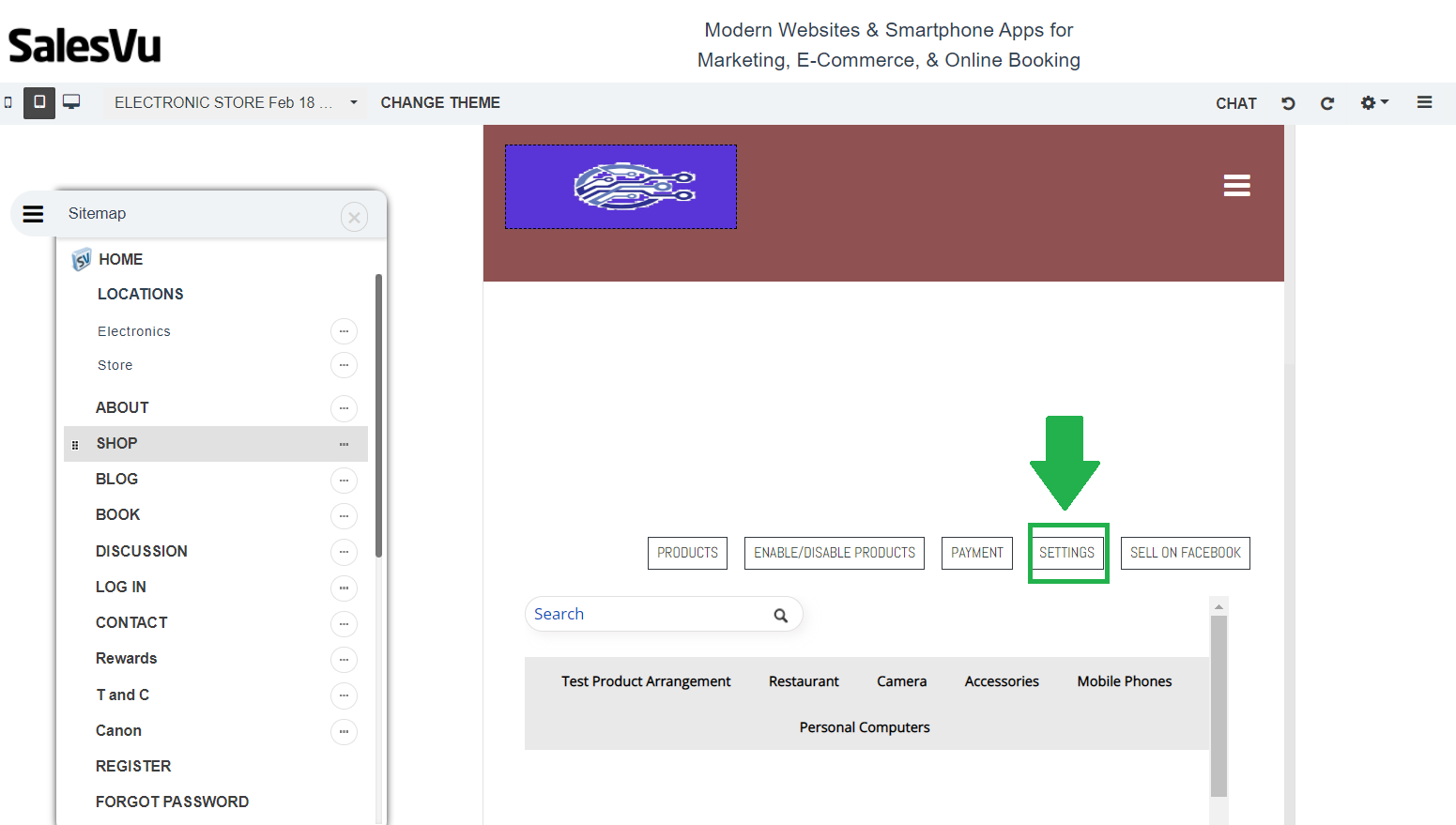
Task: Click the search magnifier icon
Action: [x=780, y=615]
